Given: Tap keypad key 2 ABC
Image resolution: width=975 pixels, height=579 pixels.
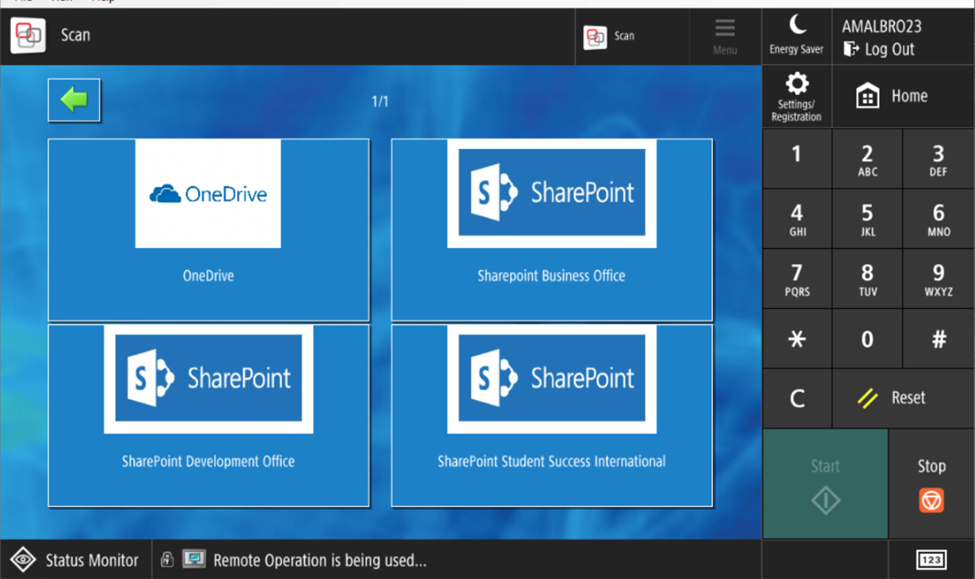Looking at the screenshot, I should 867,159.
